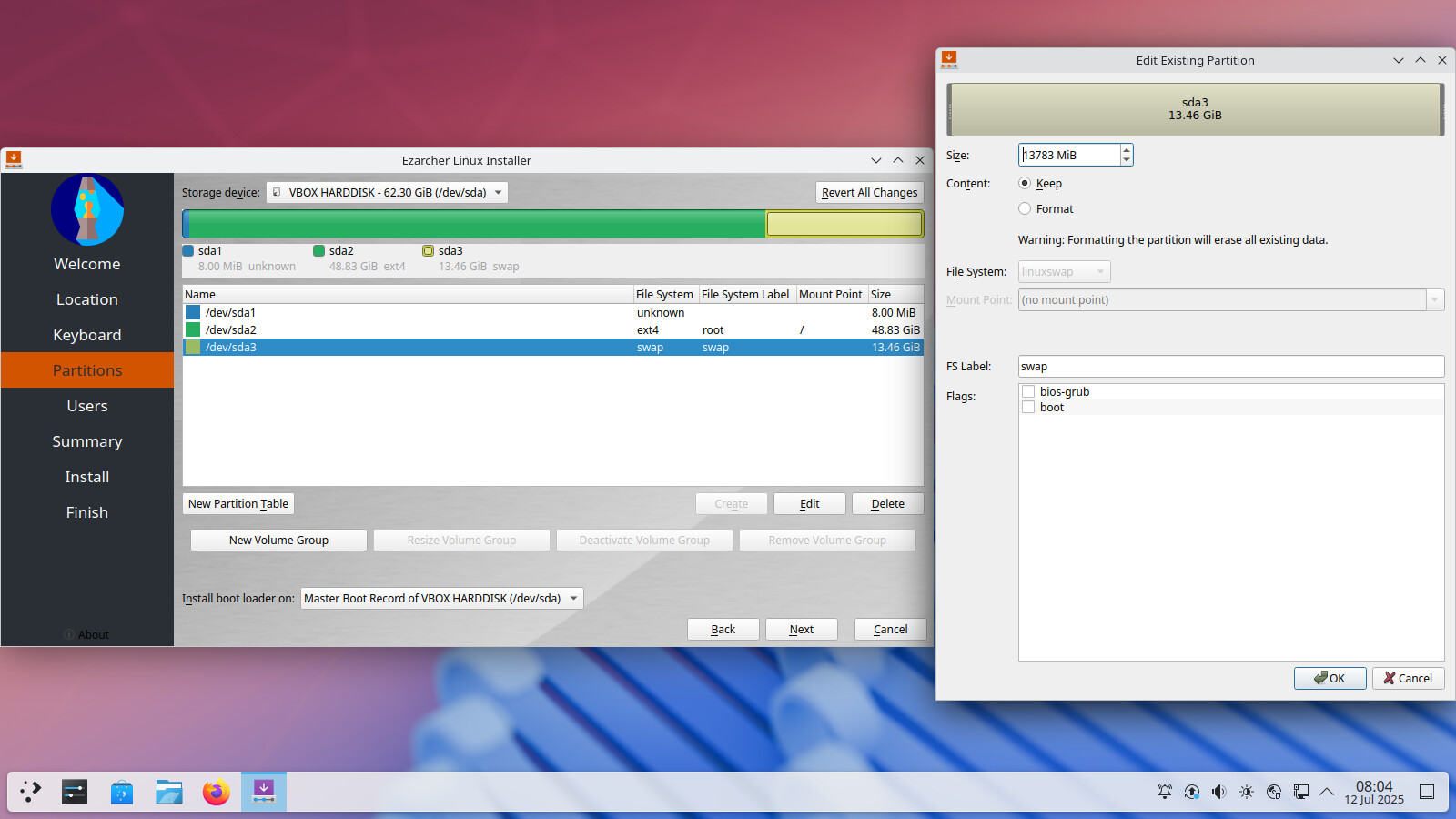1456x819 pixels.
Task: Open System Settings from the taskbar
Action: point(75,792)
